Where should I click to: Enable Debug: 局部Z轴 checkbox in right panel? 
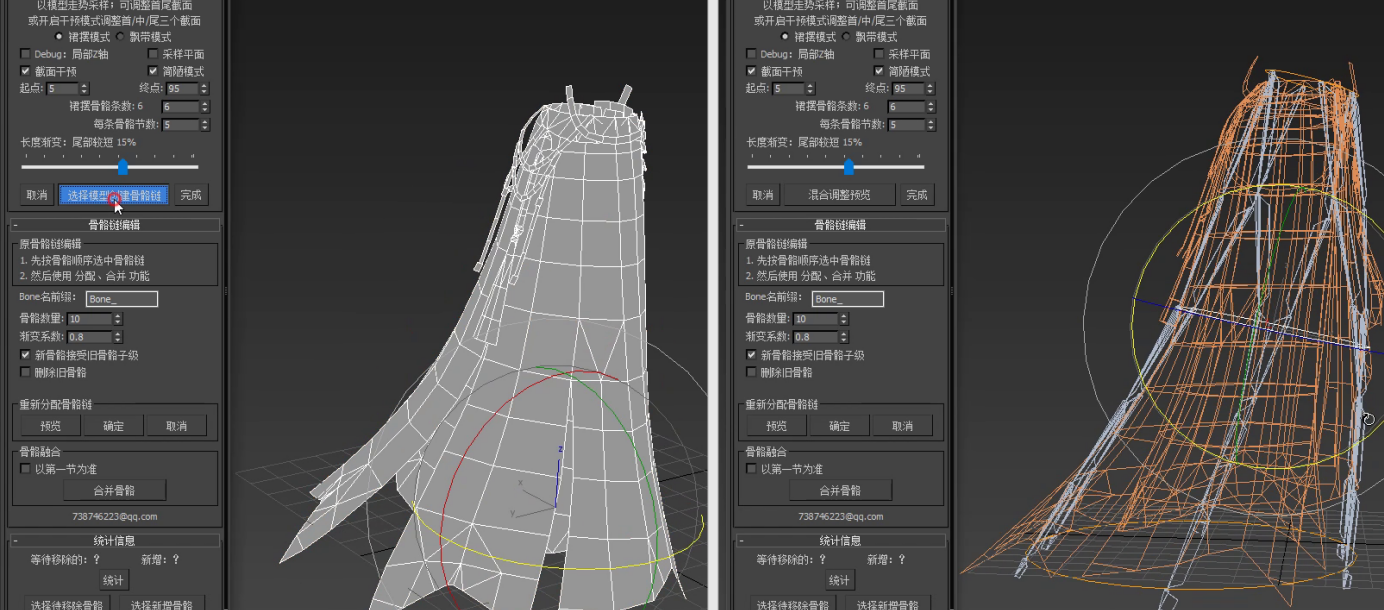[x=751, y=54]
